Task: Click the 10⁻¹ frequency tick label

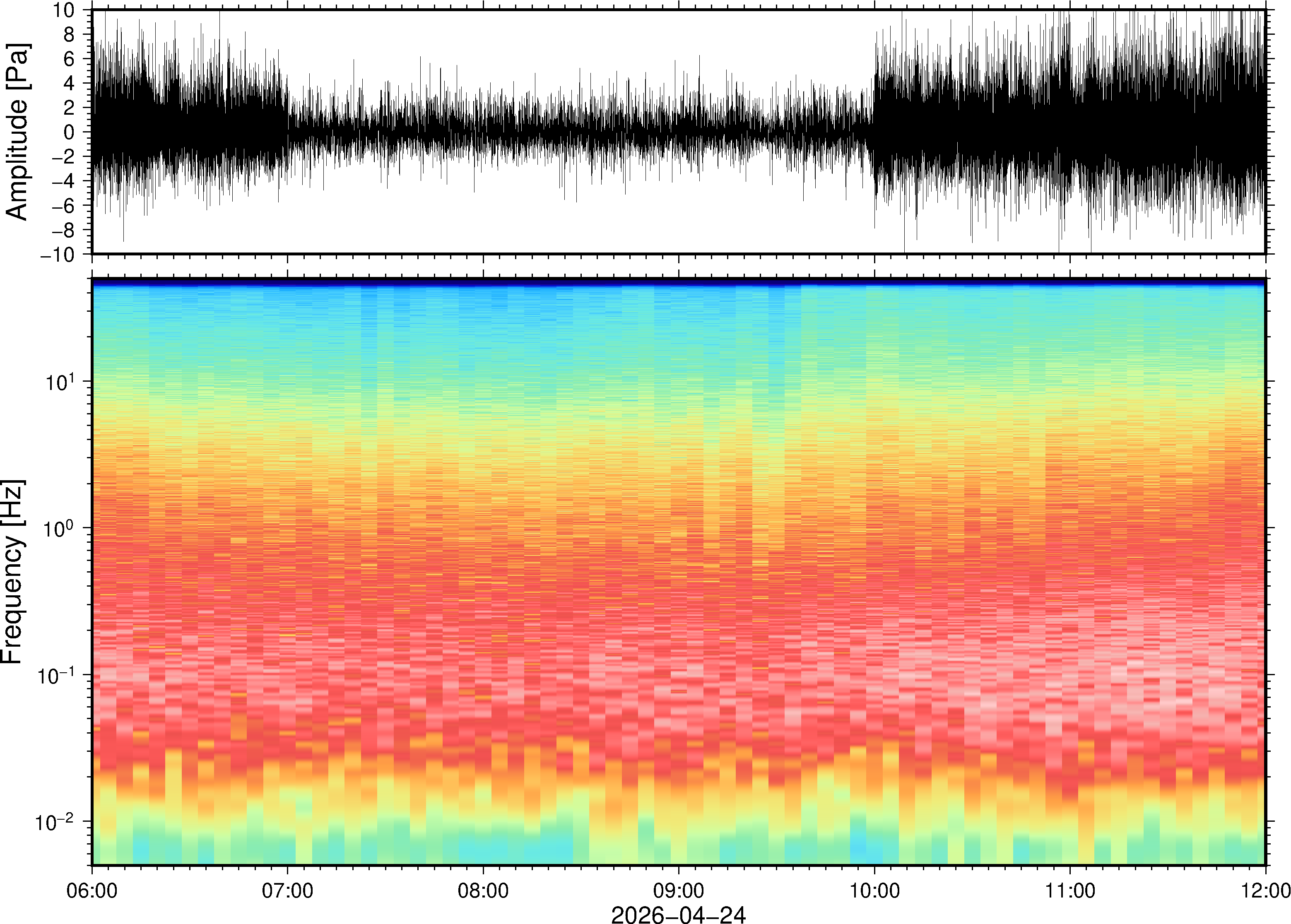Action: (x=56, y=674)
